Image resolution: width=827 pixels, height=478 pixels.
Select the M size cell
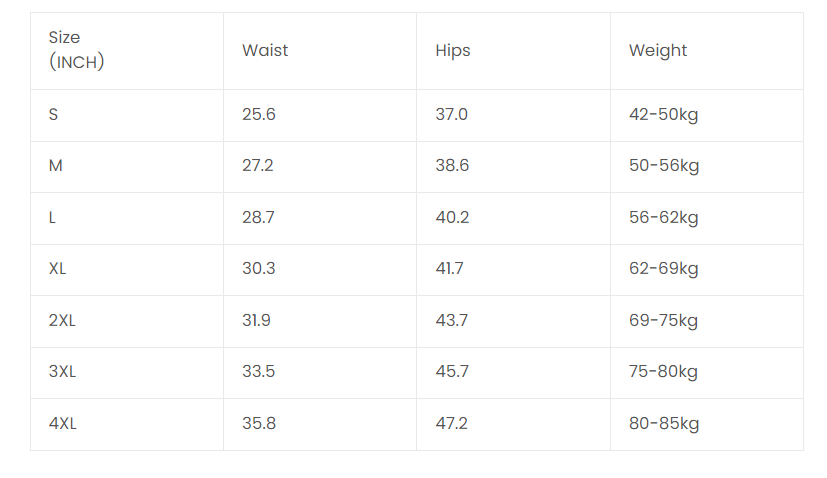point(56,166)
